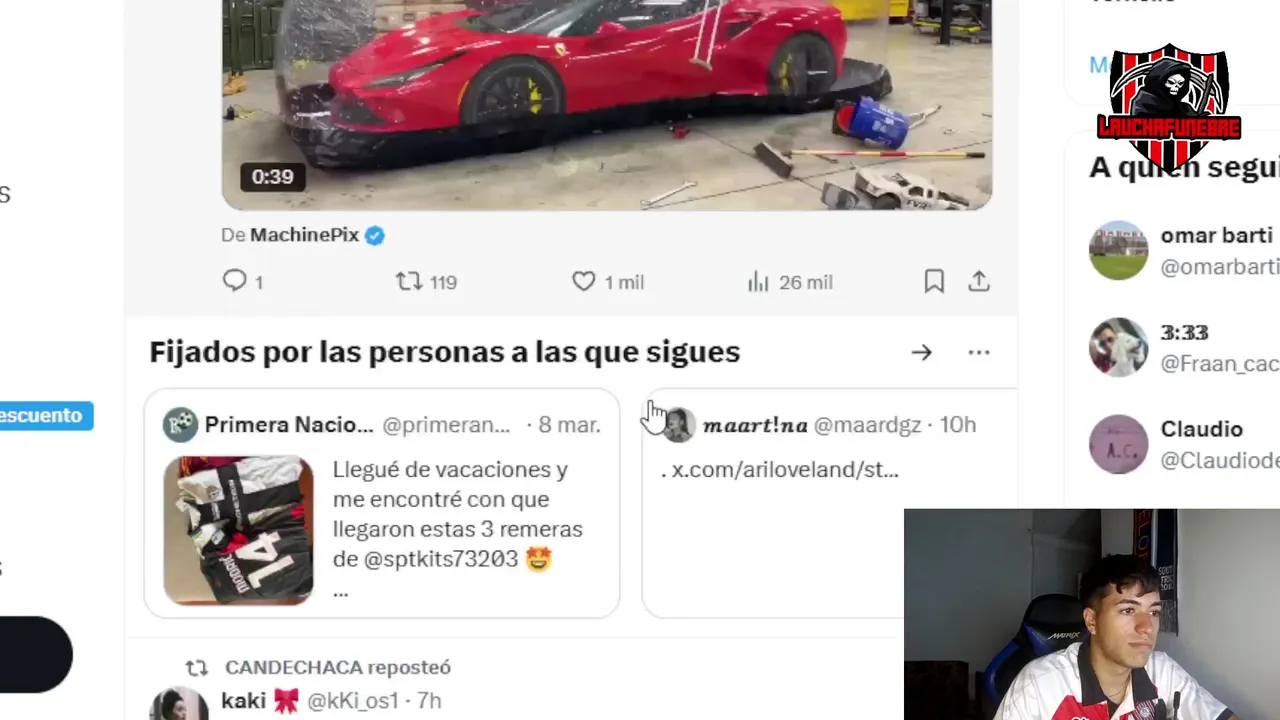Expand pinned posts with the arrow icon
1280x720 pixels.
pyautogui.click(x=921, y=352)
